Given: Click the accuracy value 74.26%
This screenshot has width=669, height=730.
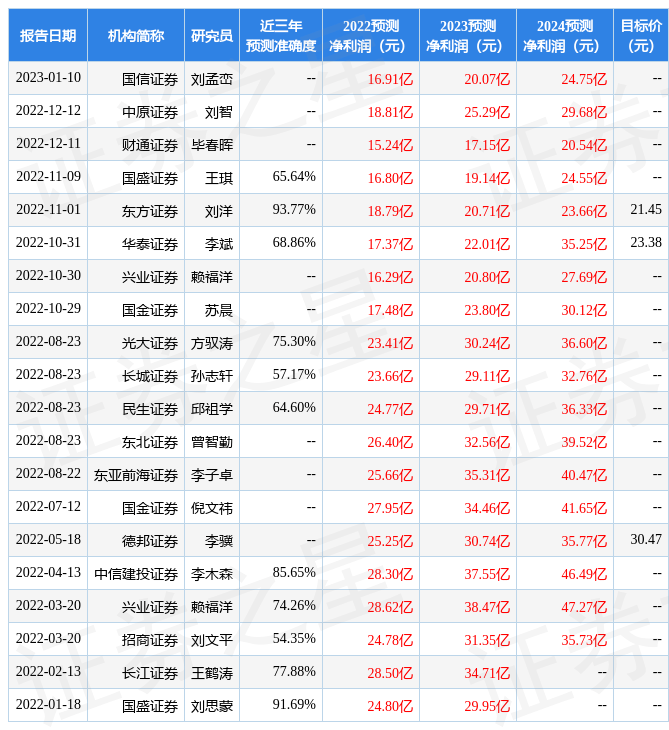Looking at the screenshot, I should [x=294, y=606].
